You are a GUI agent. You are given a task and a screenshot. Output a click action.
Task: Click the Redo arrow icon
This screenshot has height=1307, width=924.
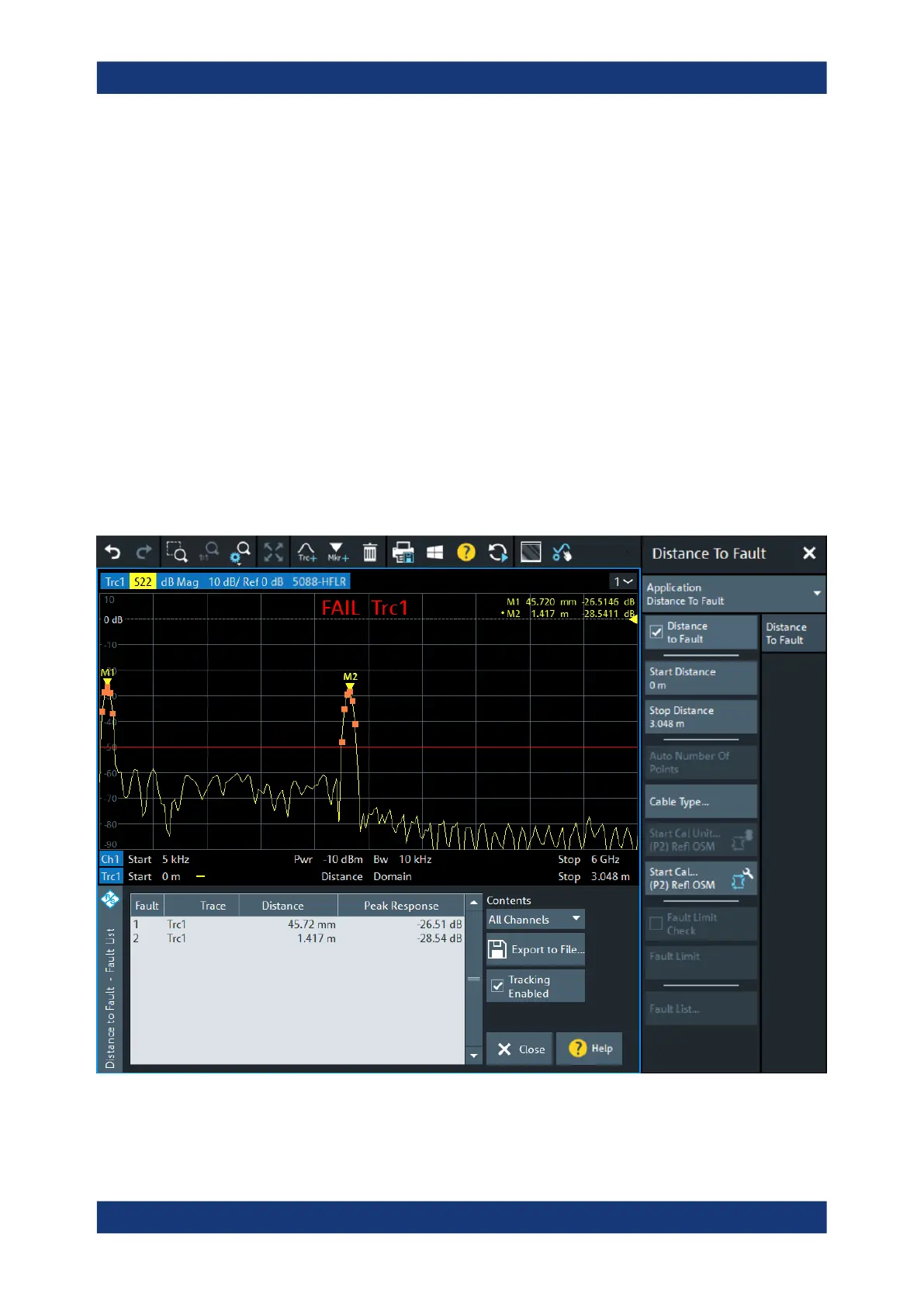point(144,552)
